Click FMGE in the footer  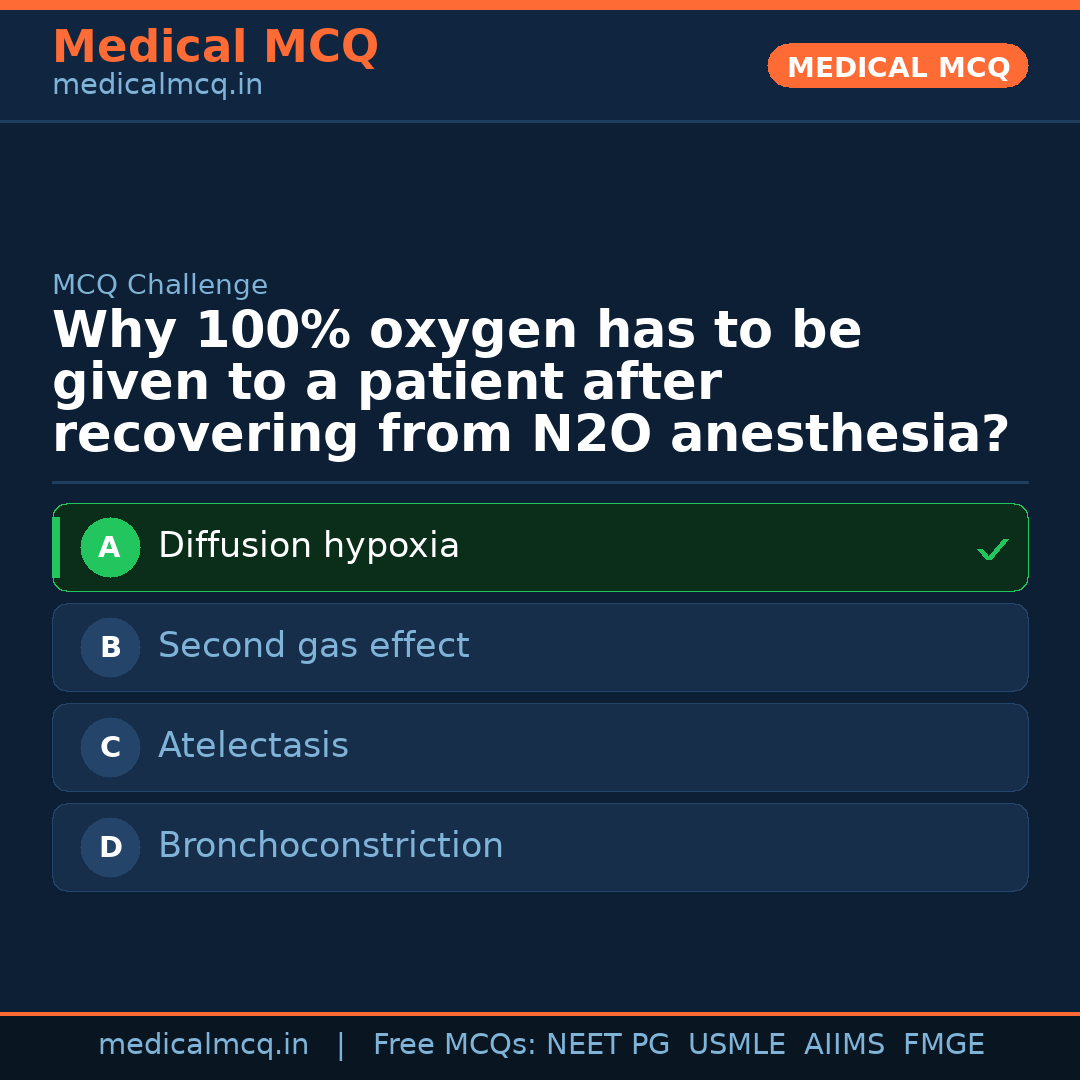click(943, 1045)
